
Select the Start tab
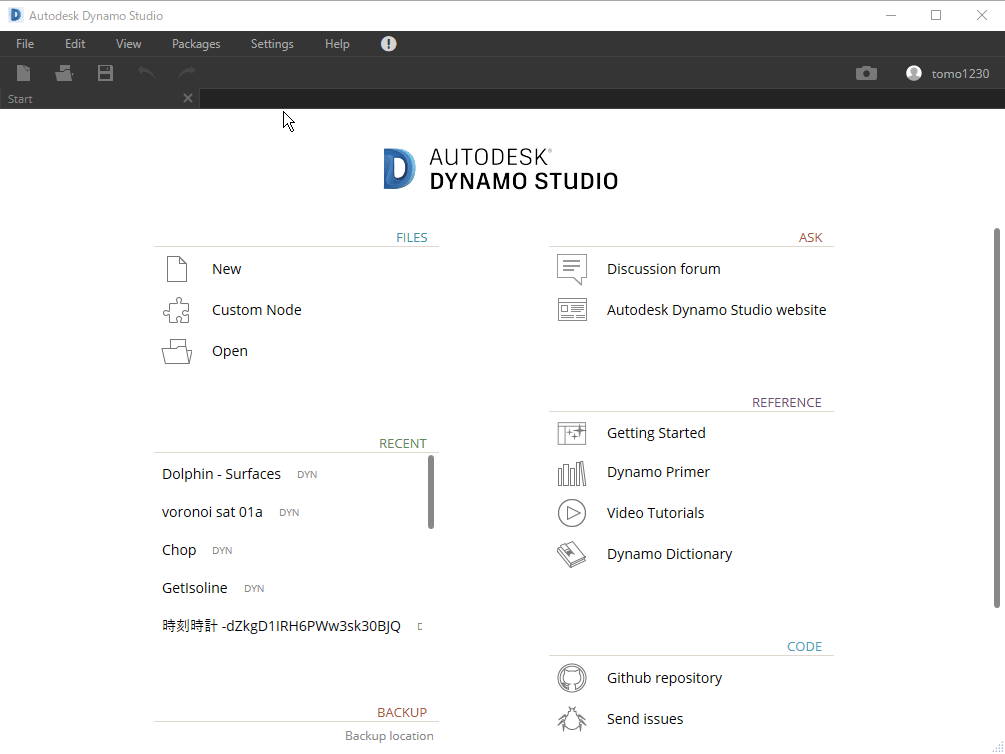(99, 99)
